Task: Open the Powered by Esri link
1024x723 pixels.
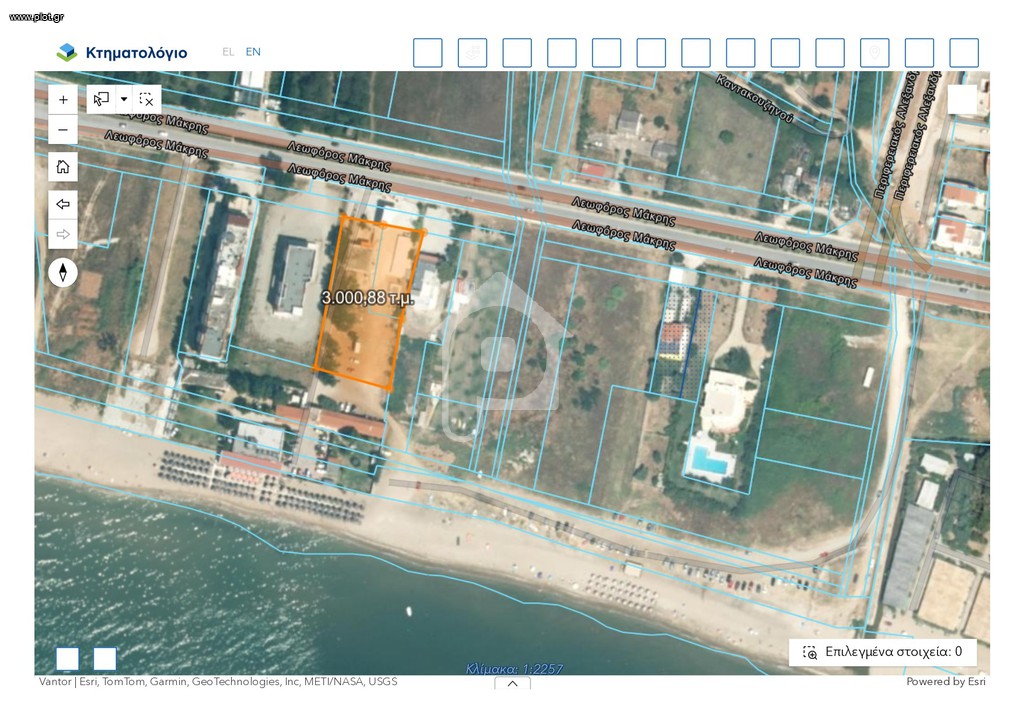Action: [946, 682]
